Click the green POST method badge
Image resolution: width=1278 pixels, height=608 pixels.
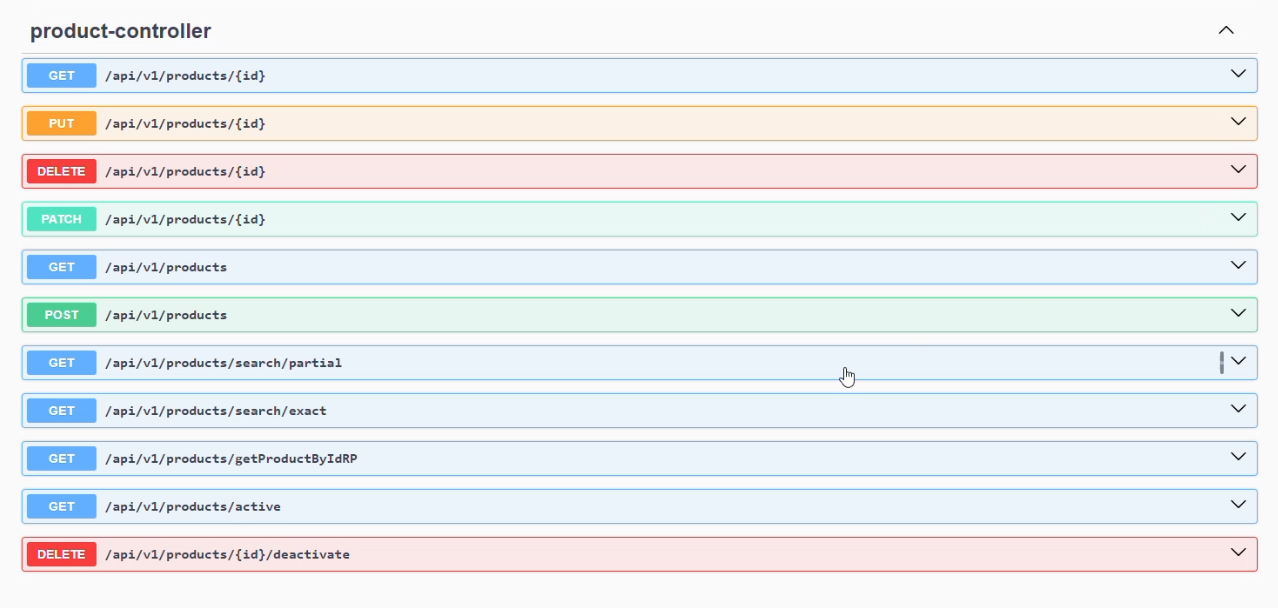(61, 315)
